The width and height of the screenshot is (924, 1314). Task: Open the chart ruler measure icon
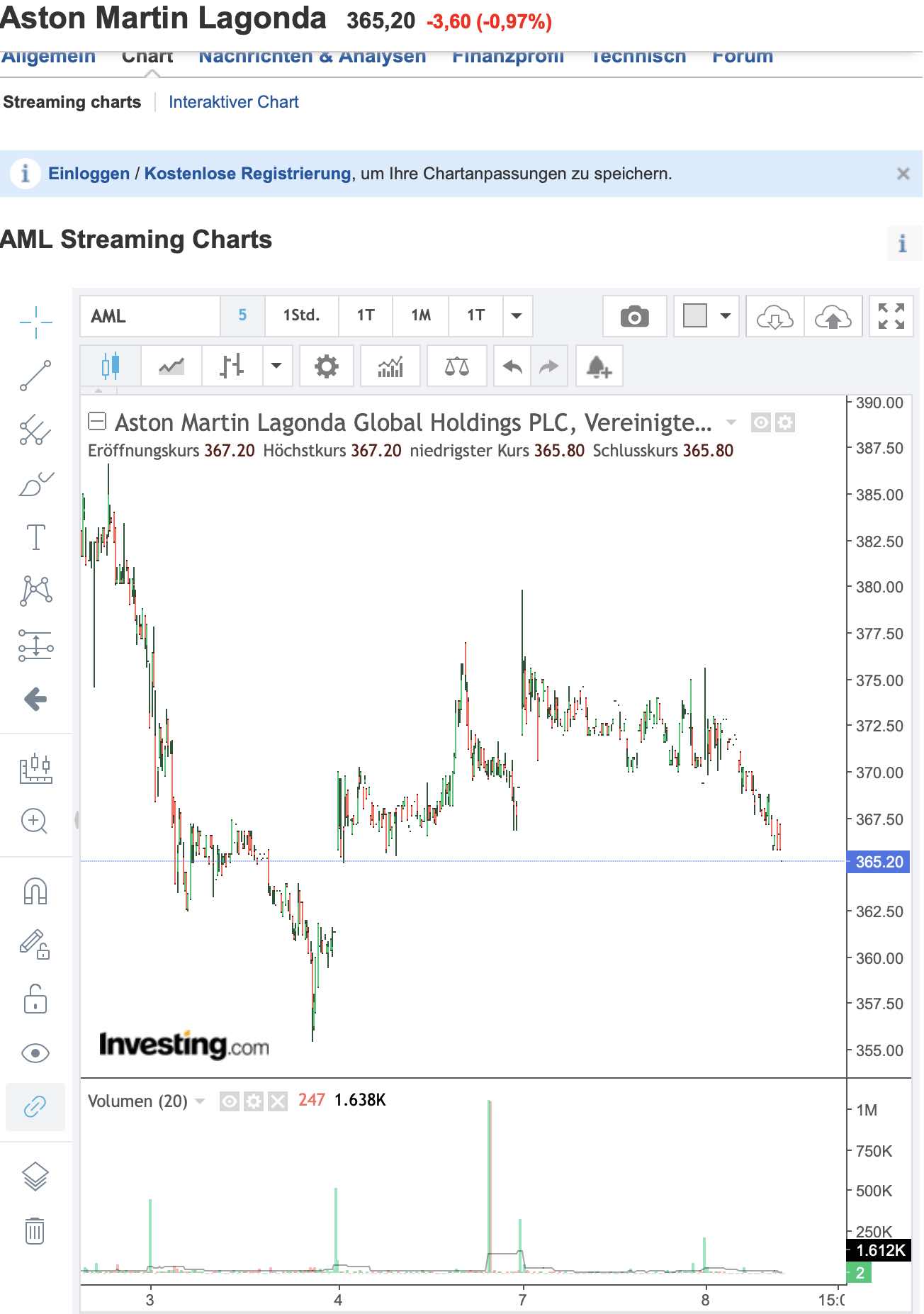35,768
